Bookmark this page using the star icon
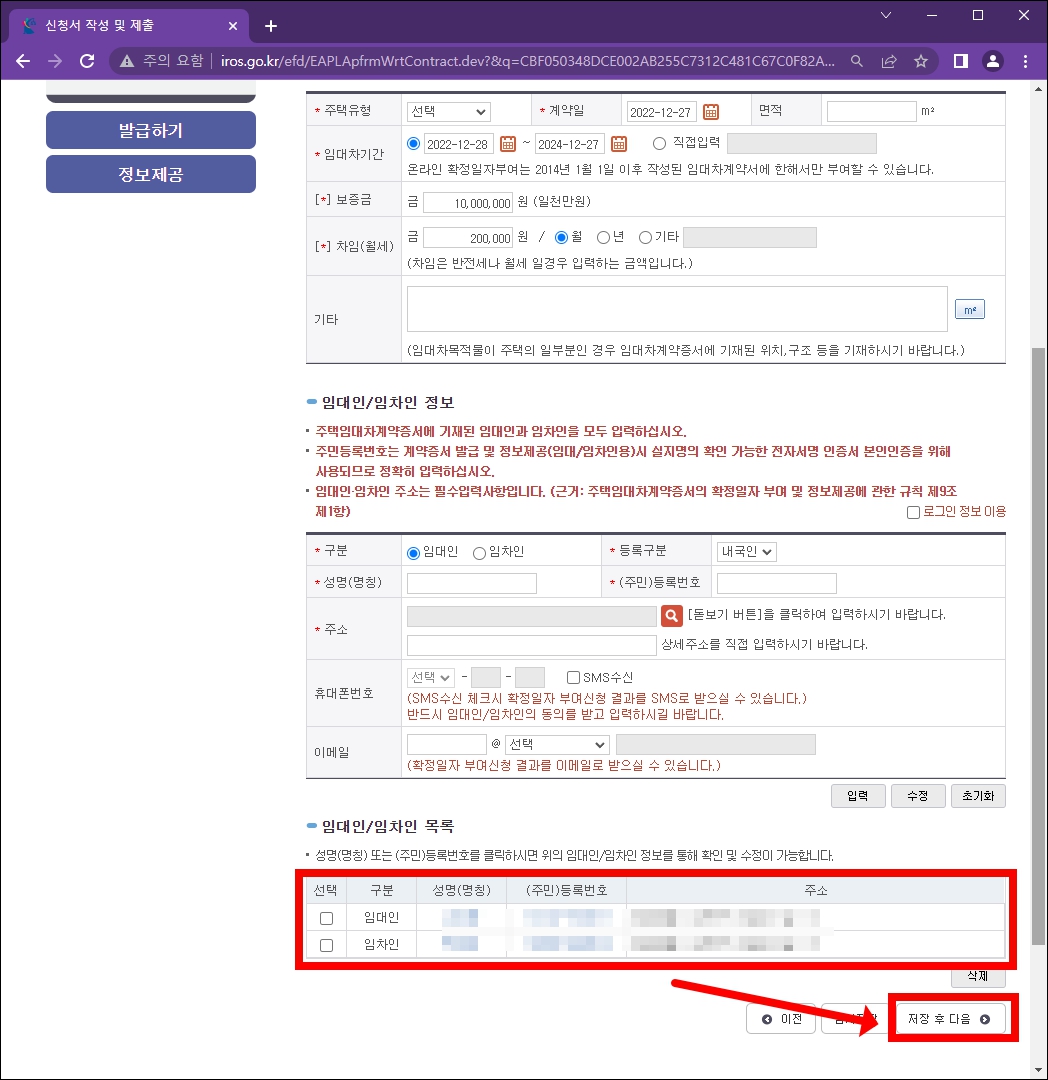The image size is (1048, 1080). (x=922, y=60)
